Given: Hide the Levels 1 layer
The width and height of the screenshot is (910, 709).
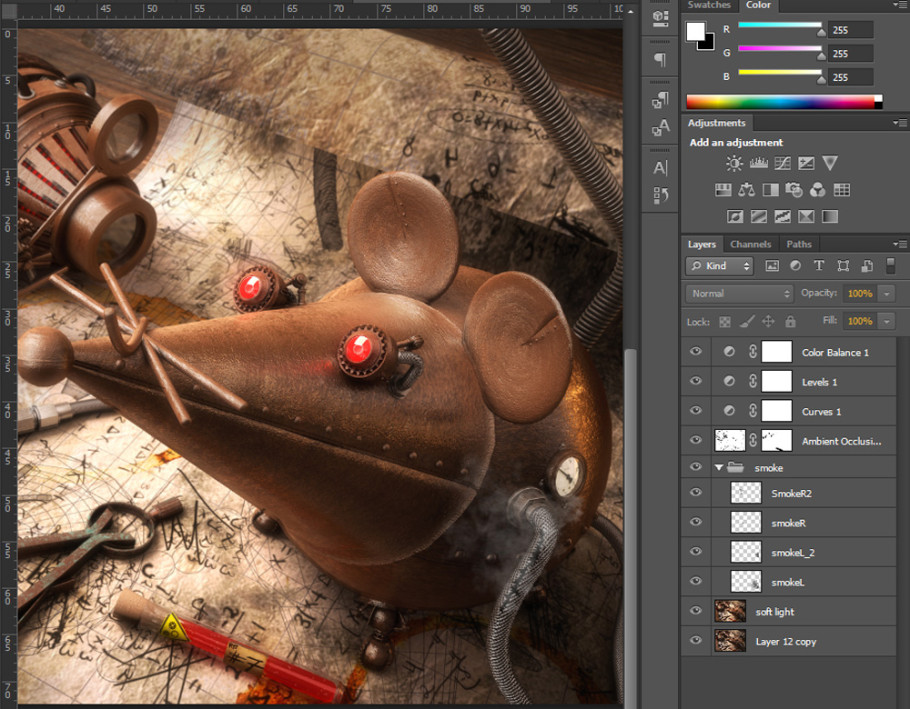Looking at the screenshot, I should (x=696, y=381).
